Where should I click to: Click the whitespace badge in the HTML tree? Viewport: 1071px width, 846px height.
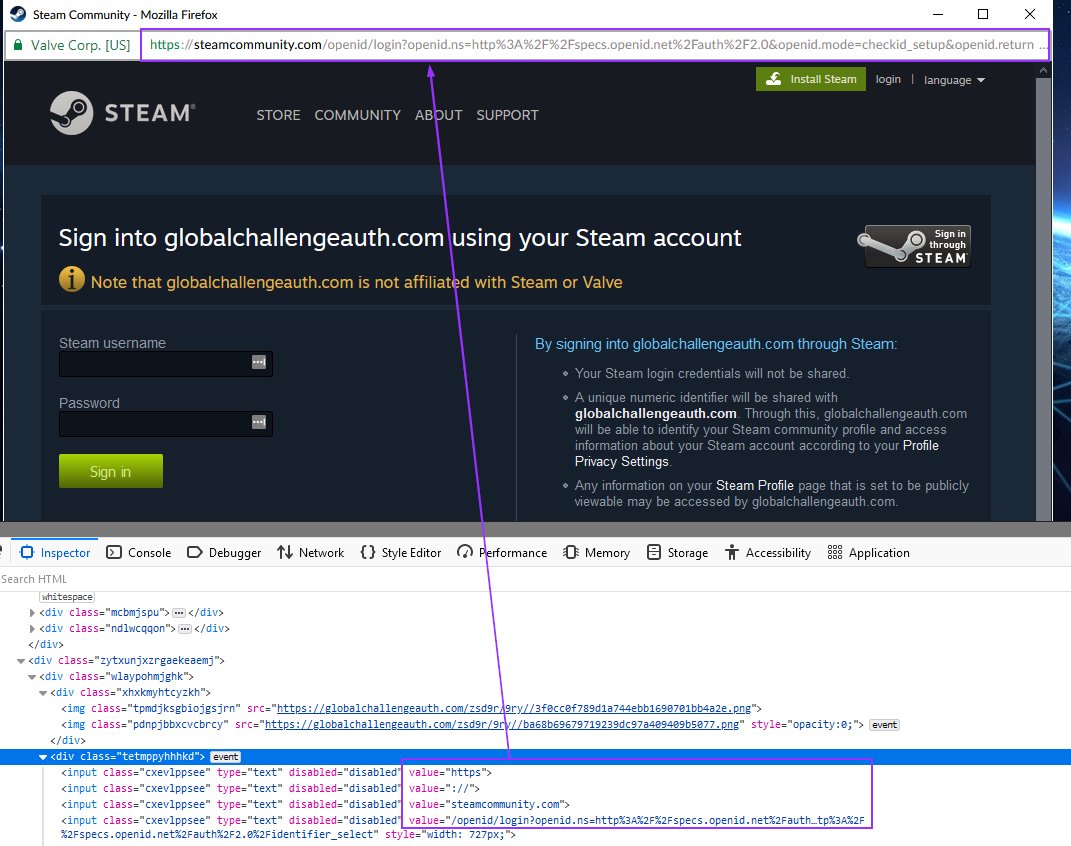pyautogui.click(x=67, y=597)
